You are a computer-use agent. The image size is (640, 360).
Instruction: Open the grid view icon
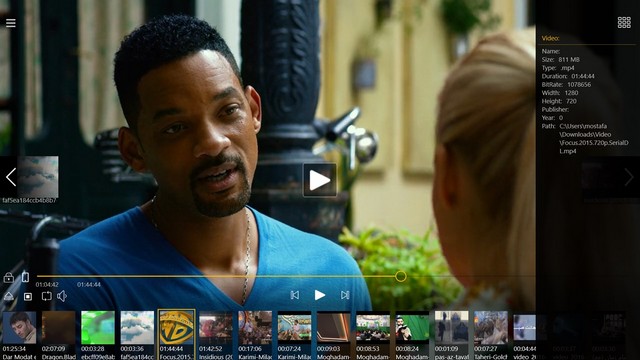tap(624, 22)
